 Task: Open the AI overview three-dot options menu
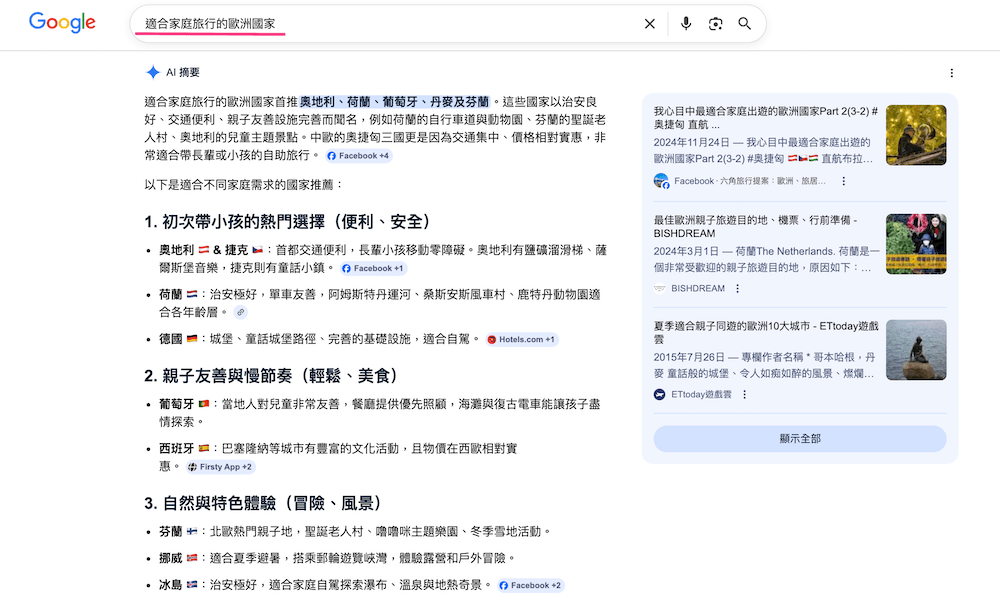pyautogui.click(x=952, y=72)
